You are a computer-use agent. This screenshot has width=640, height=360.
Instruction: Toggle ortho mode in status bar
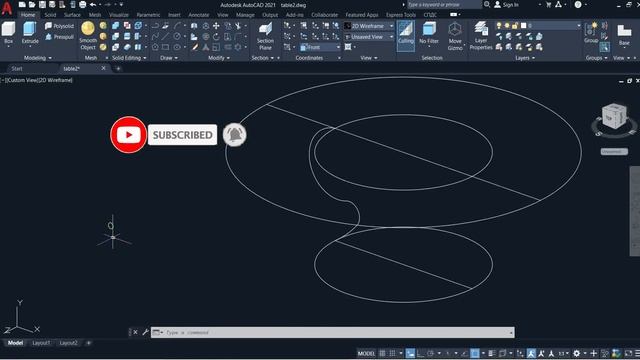[420, 353]
